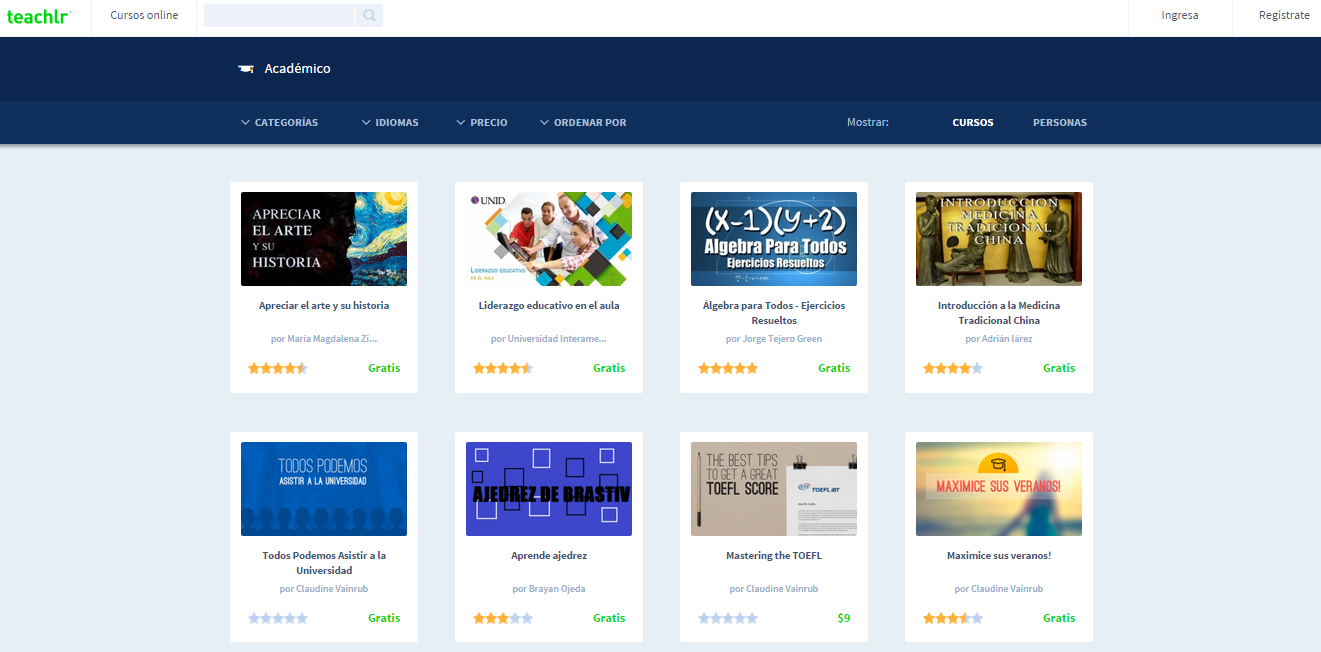Focus the search input field
Screen dimensions: 1321x652
(x=279, y=15)
